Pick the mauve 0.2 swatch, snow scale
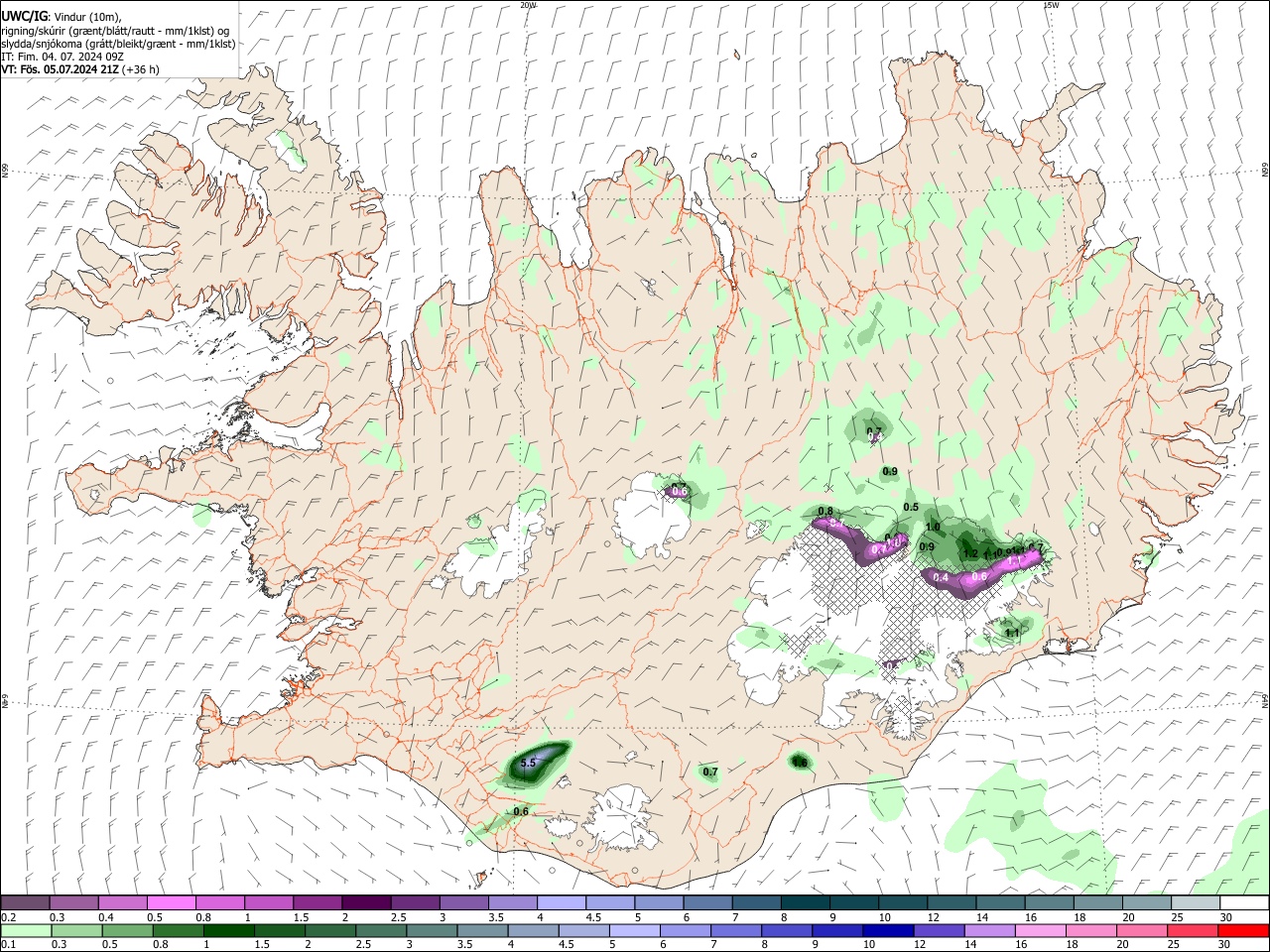Screen dimensions: 1270x952 [x=26, y=903]
